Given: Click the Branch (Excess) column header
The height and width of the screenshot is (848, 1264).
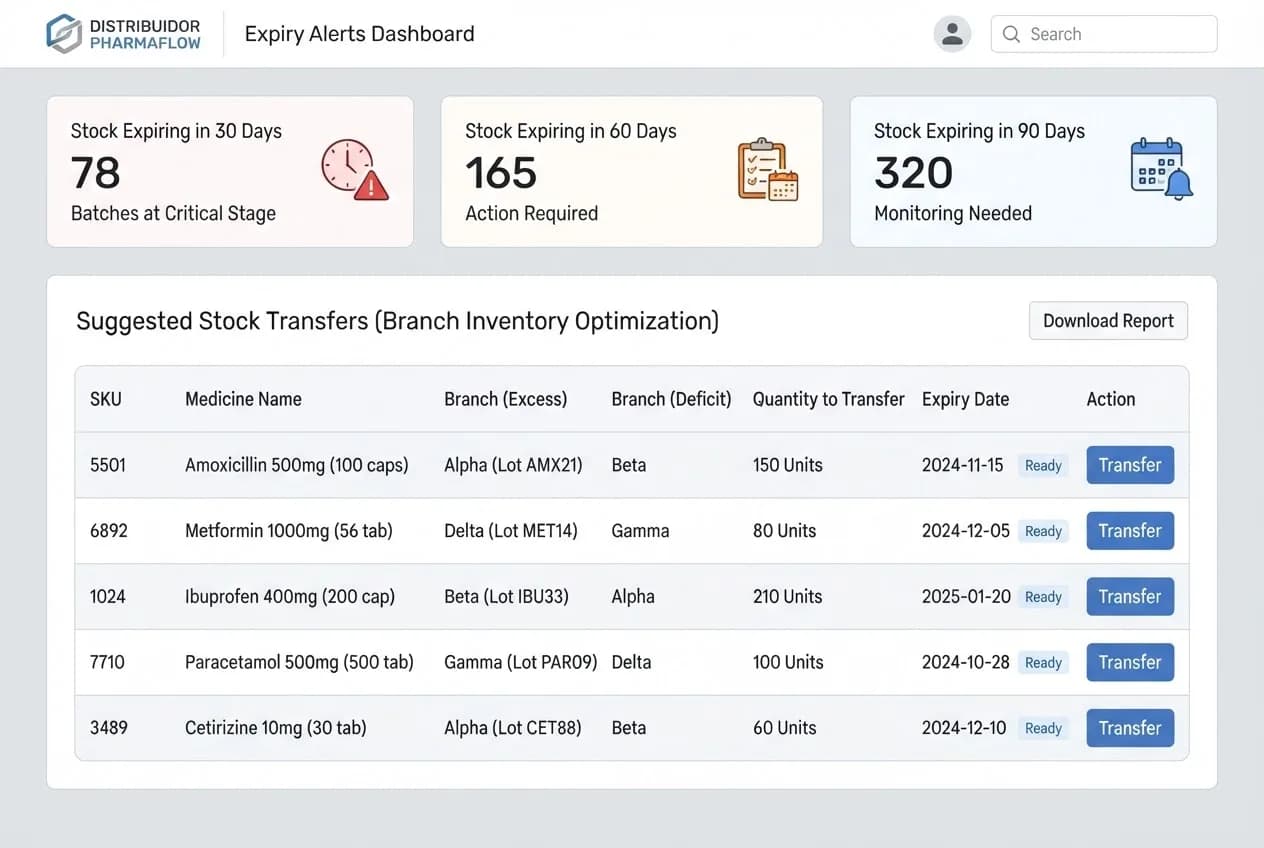Looking at the screenshot, I should (x=505, y=399).
